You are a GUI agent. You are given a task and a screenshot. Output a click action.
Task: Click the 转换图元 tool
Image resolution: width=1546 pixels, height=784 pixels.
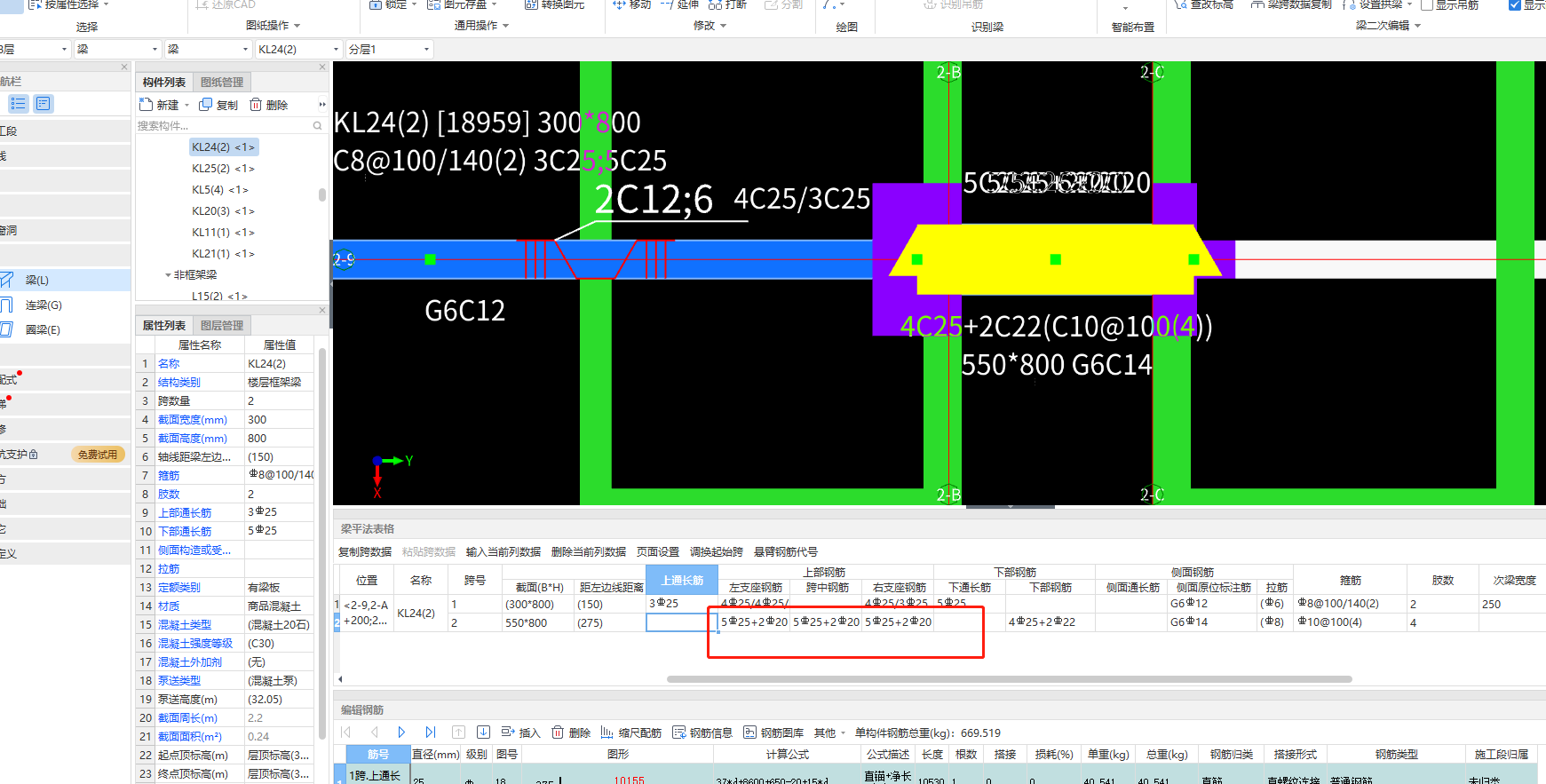coord(555,4)
